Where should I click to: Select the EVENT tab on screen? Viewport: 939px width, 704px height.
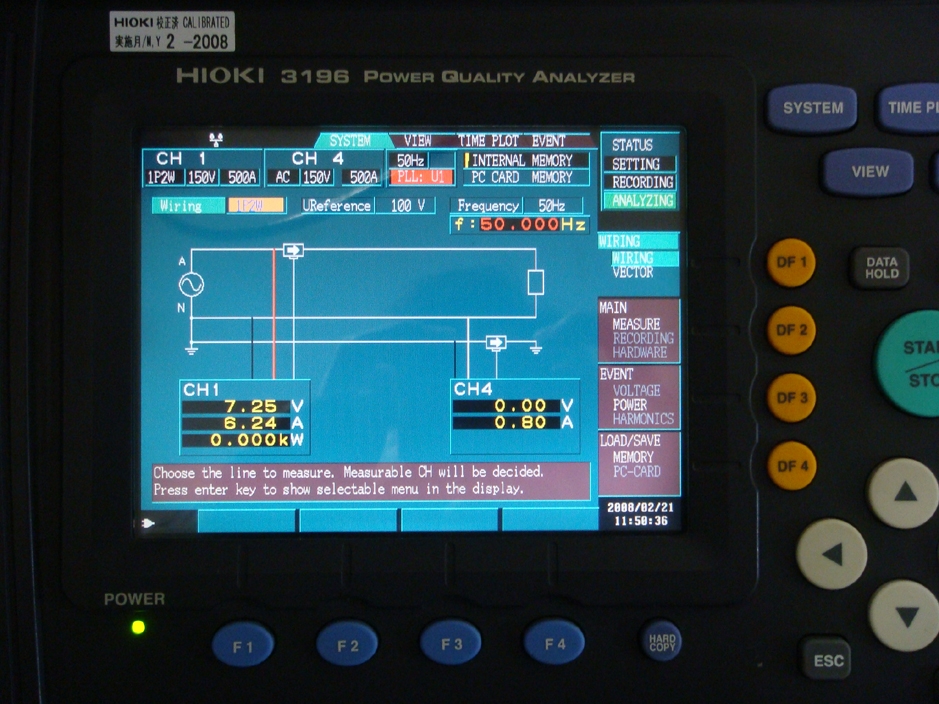[549, 141]
